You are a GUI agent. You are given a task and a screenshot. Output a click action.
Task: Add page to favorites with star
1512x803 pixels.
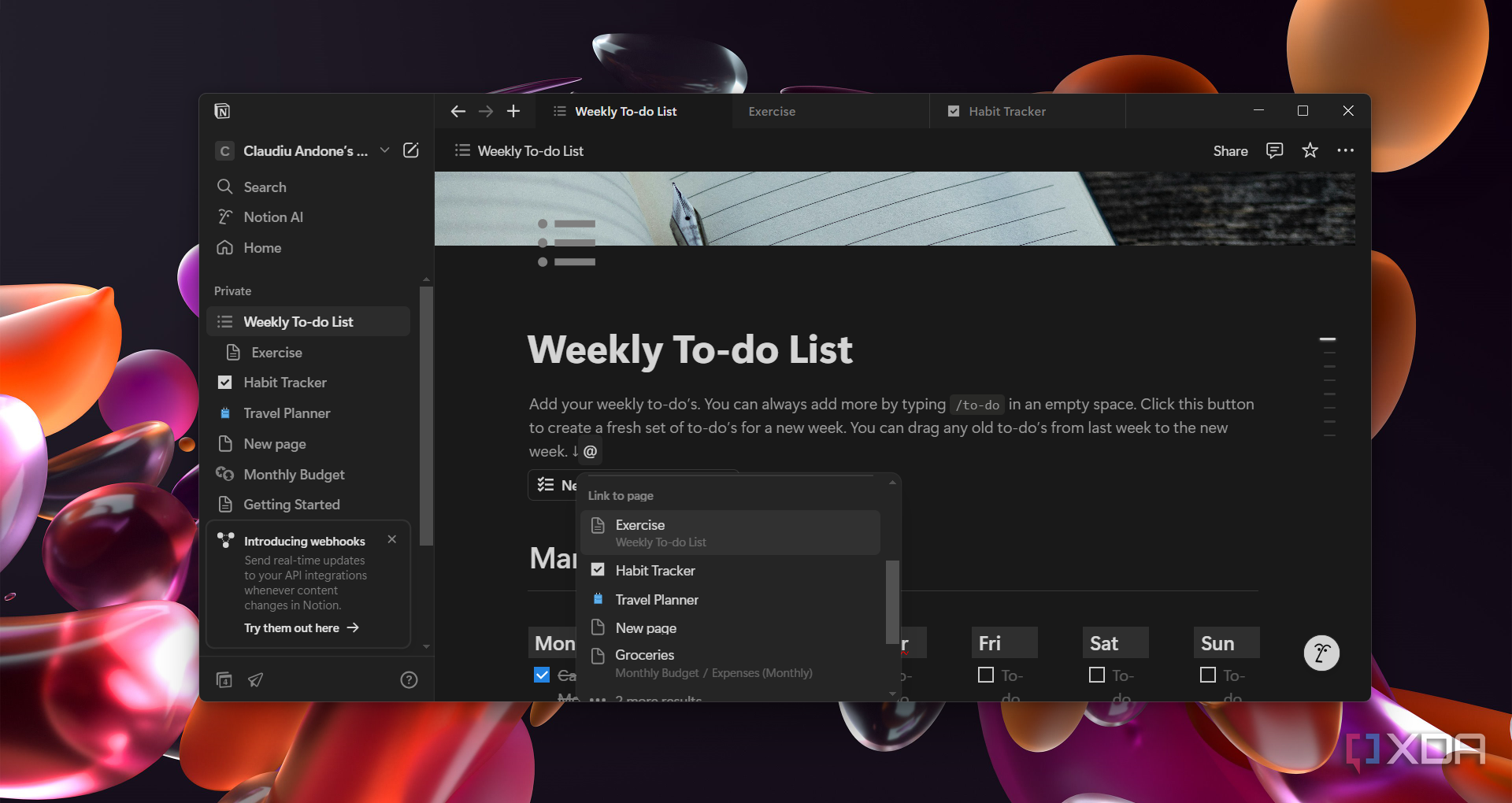coord(1310,150)
